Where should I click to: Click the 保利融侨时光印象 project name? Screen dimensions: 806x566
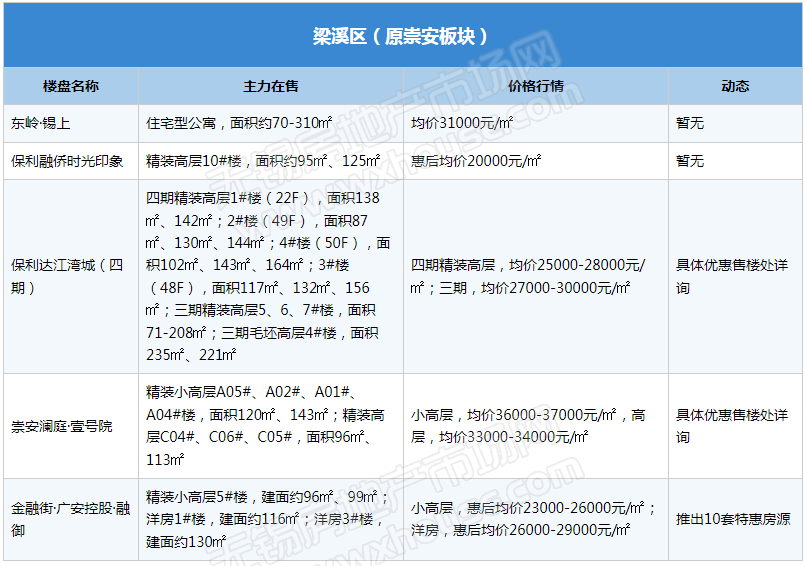pyautogui.click(x=68, y=161)
